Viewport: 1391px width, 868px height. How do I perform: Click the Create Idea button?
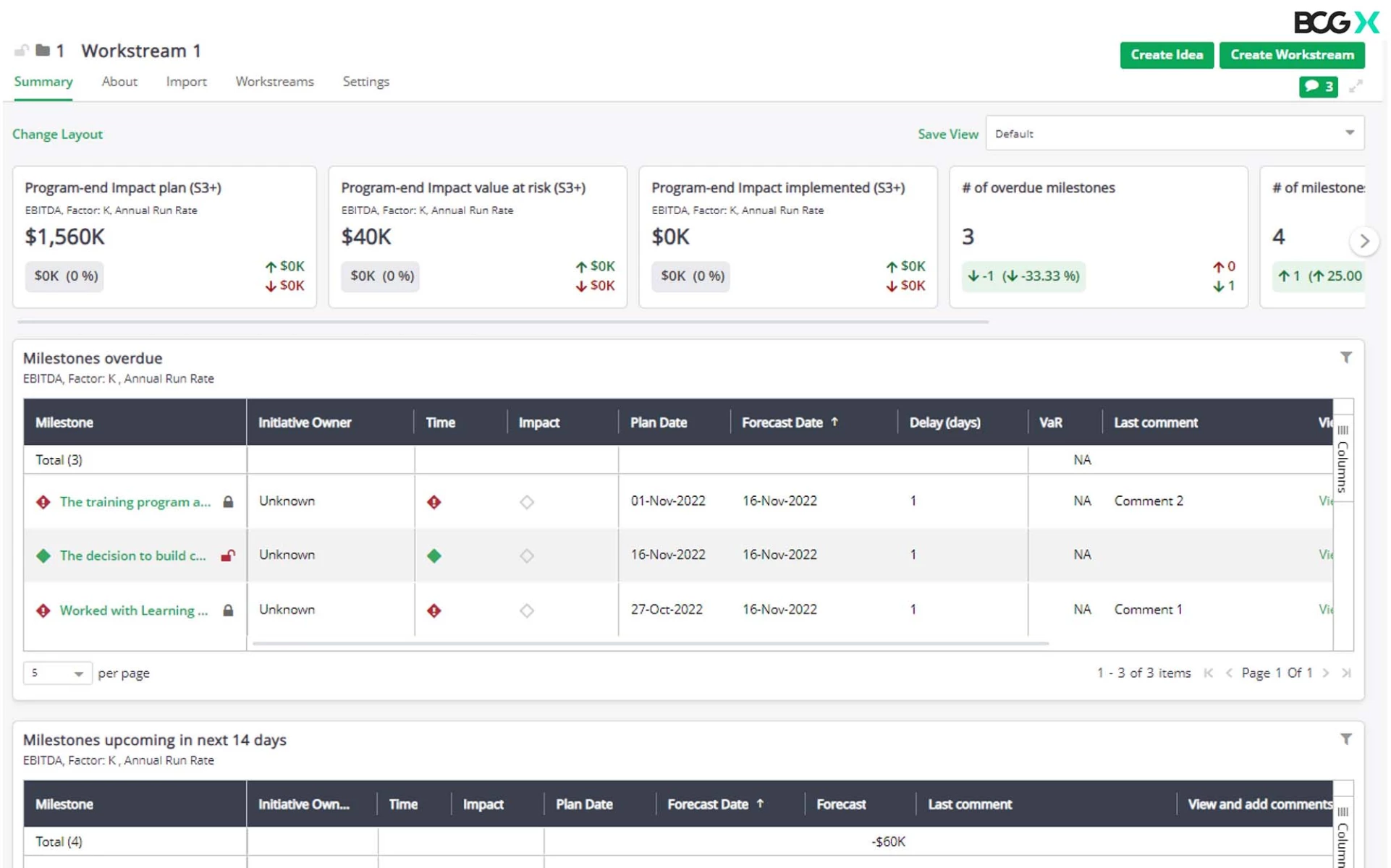click(x=1167, y=55)
